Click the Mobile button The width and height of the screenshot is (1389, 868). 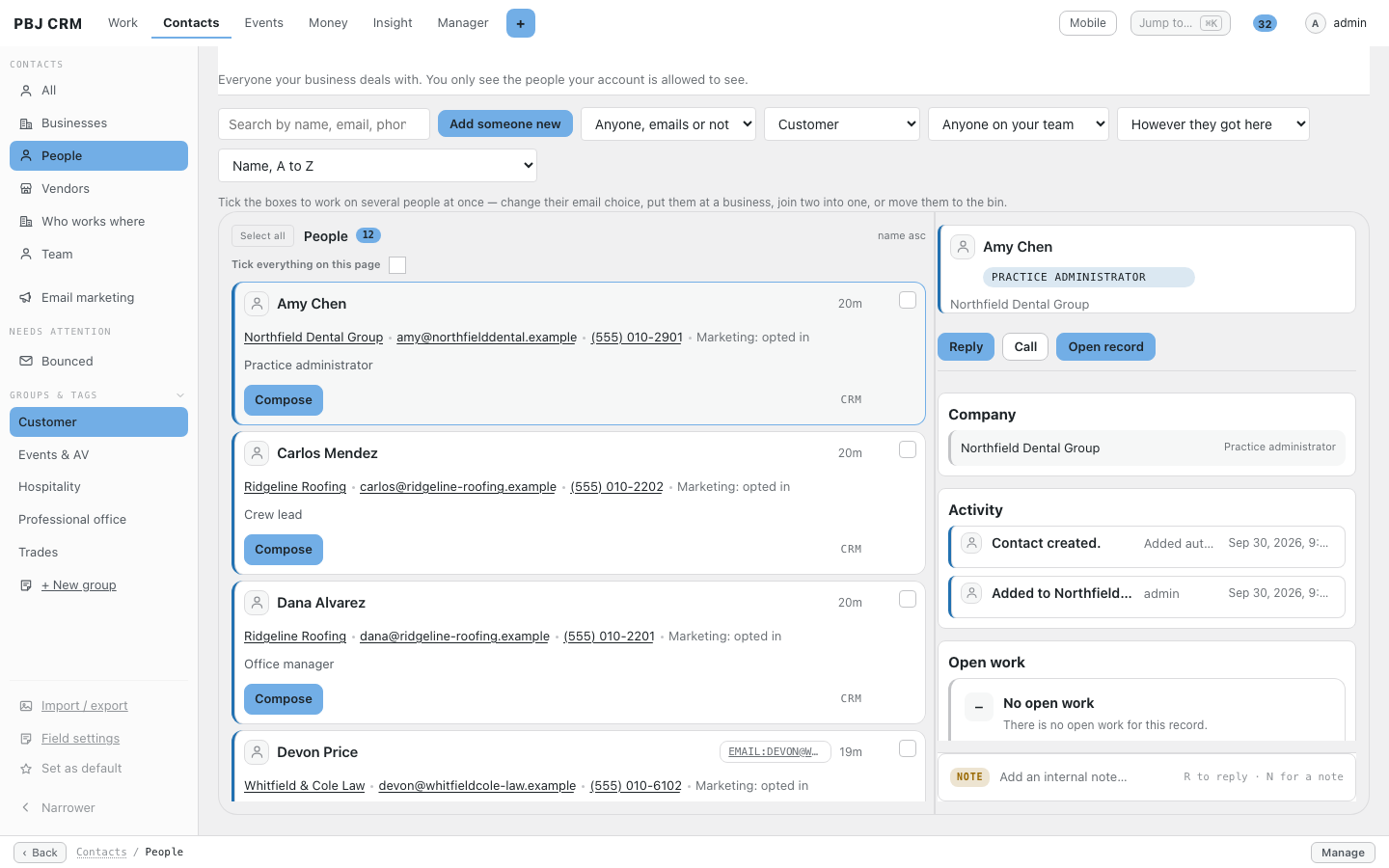[1088, 23]
